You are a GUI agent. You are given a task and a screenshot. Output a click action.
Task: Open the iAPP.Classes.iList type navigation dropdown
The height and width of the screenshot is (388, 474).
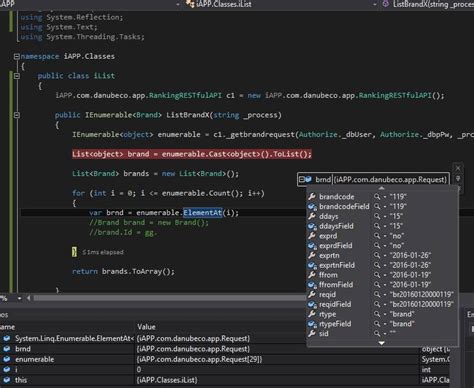coord(178,4)
